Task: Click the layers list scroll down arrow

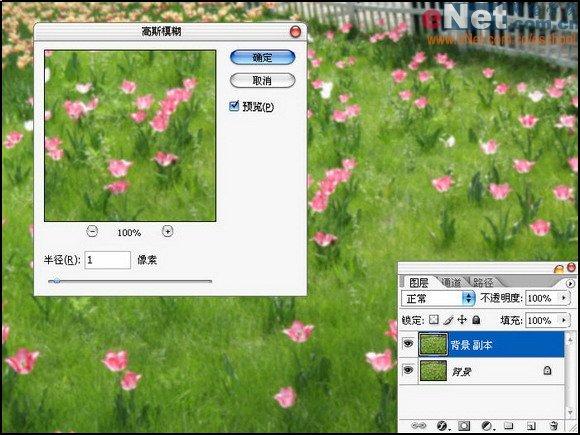Action: tap(570, 412)
